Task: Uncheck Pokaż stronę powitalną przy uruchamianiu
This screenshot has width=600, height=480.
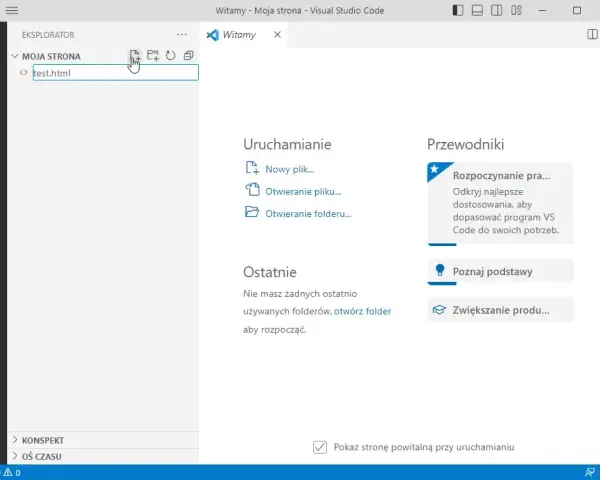Action: (320, 447)
